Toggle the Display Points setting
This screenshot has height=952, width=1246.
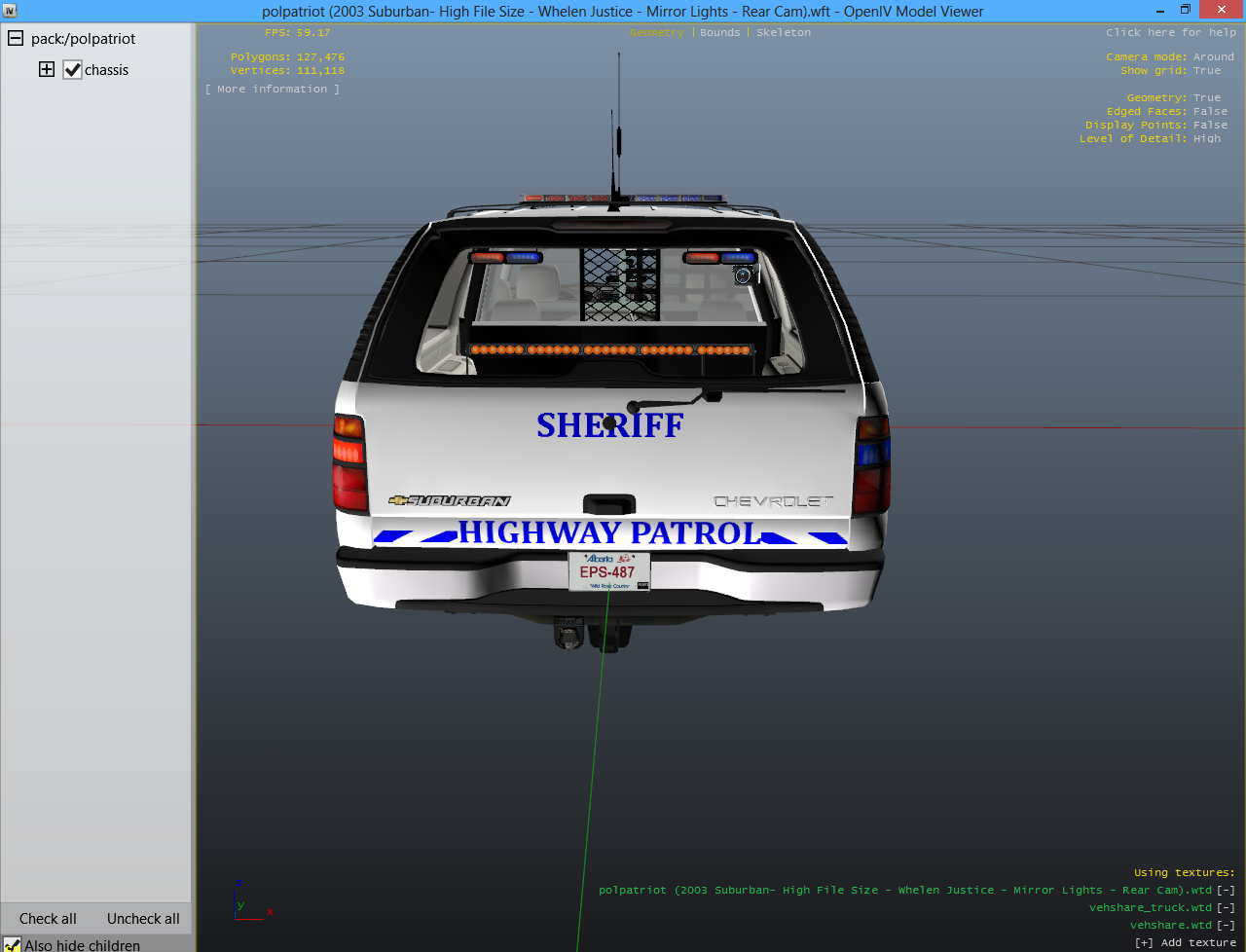[x=1210, y=126]
